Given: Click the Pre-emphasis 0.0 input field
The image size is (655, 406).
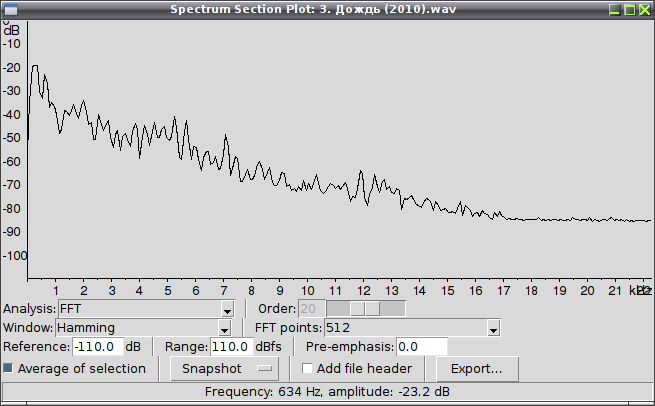Looking at the screenshot, I should (421, 347).
